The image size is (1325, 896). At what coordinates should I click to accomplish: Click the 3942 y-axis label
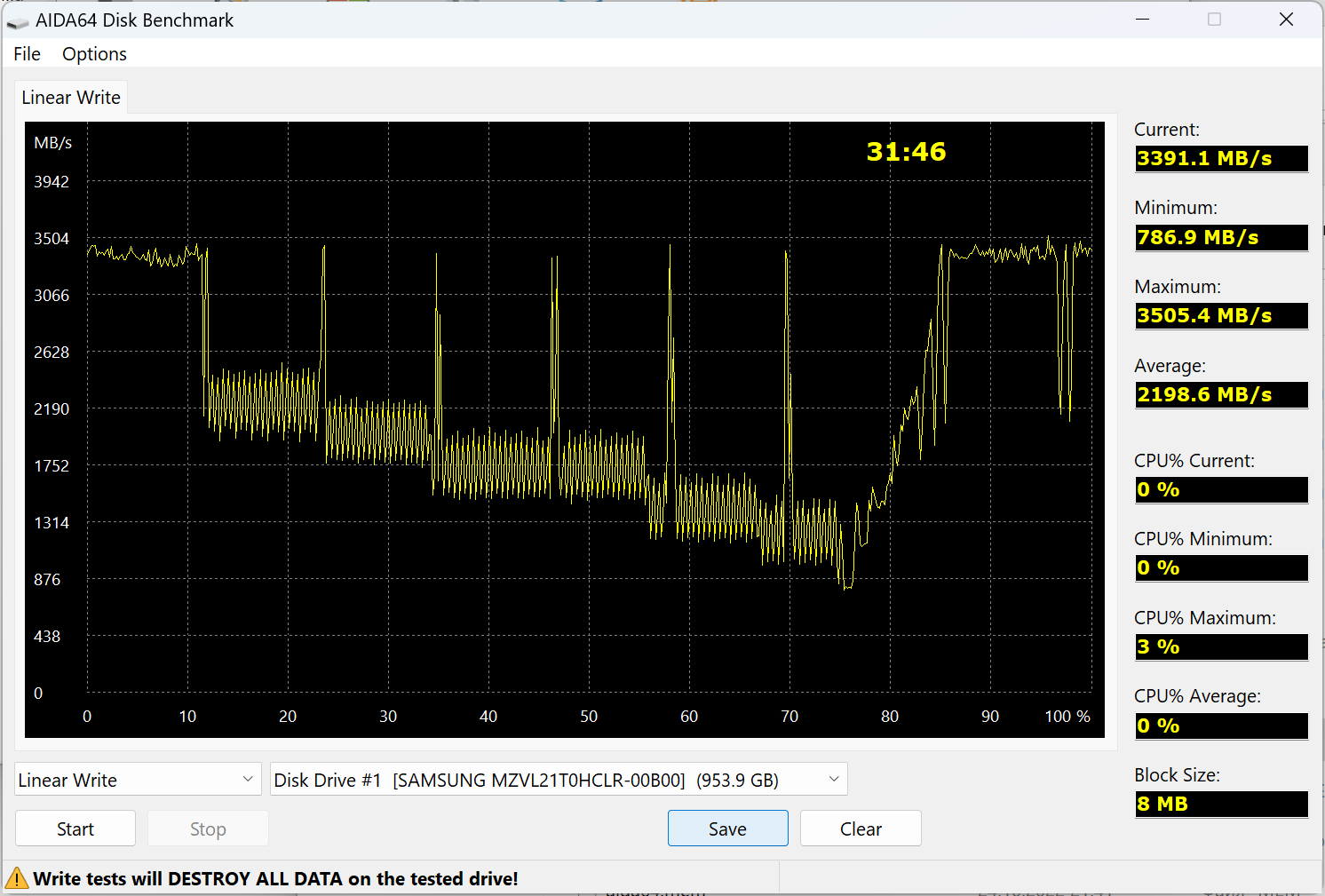(52, 181)
